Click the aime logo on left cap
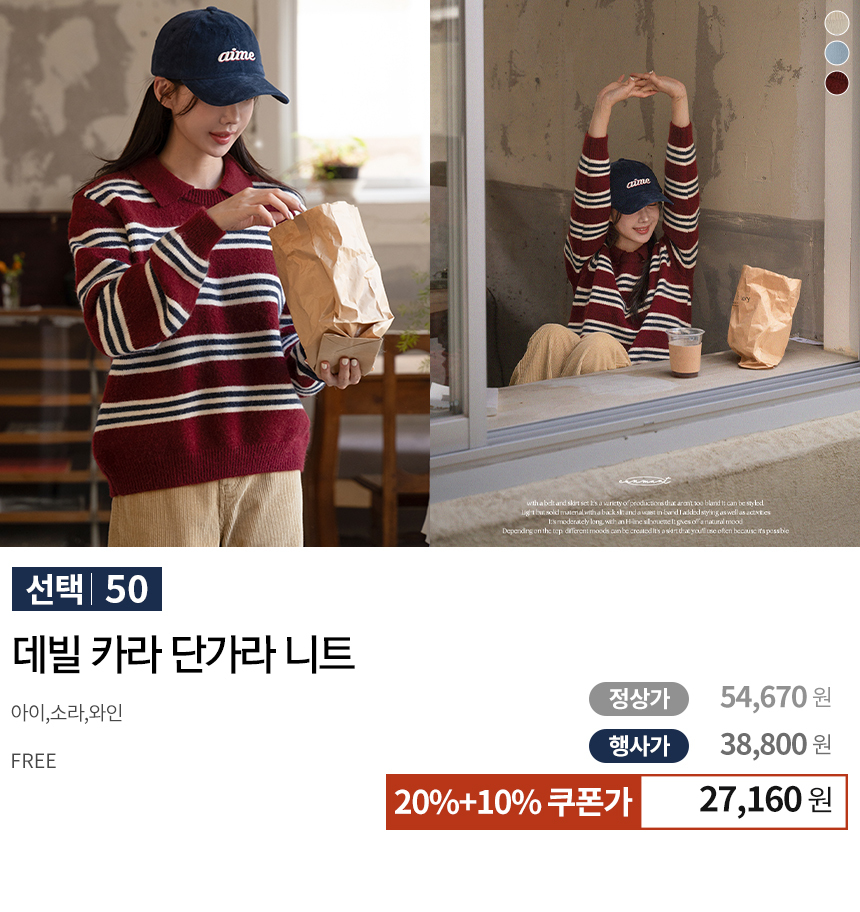This screenshot has width=860, height=912. 236,55
